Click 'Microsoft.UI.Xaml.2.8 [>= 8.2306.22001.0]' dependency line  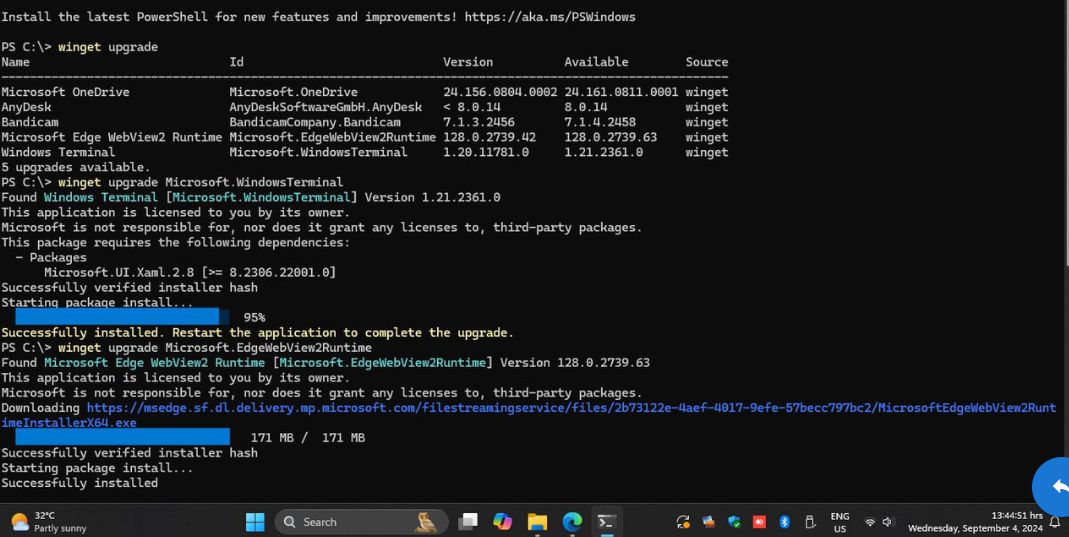[x=190, y=272]
